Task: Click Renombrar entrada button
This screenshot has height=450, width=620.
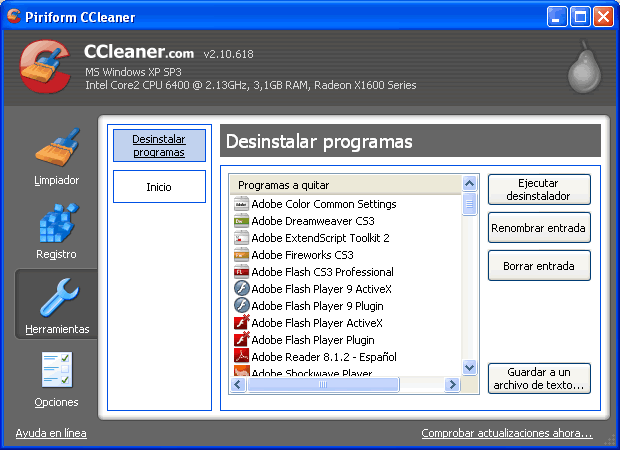Action: pos(539,228)
